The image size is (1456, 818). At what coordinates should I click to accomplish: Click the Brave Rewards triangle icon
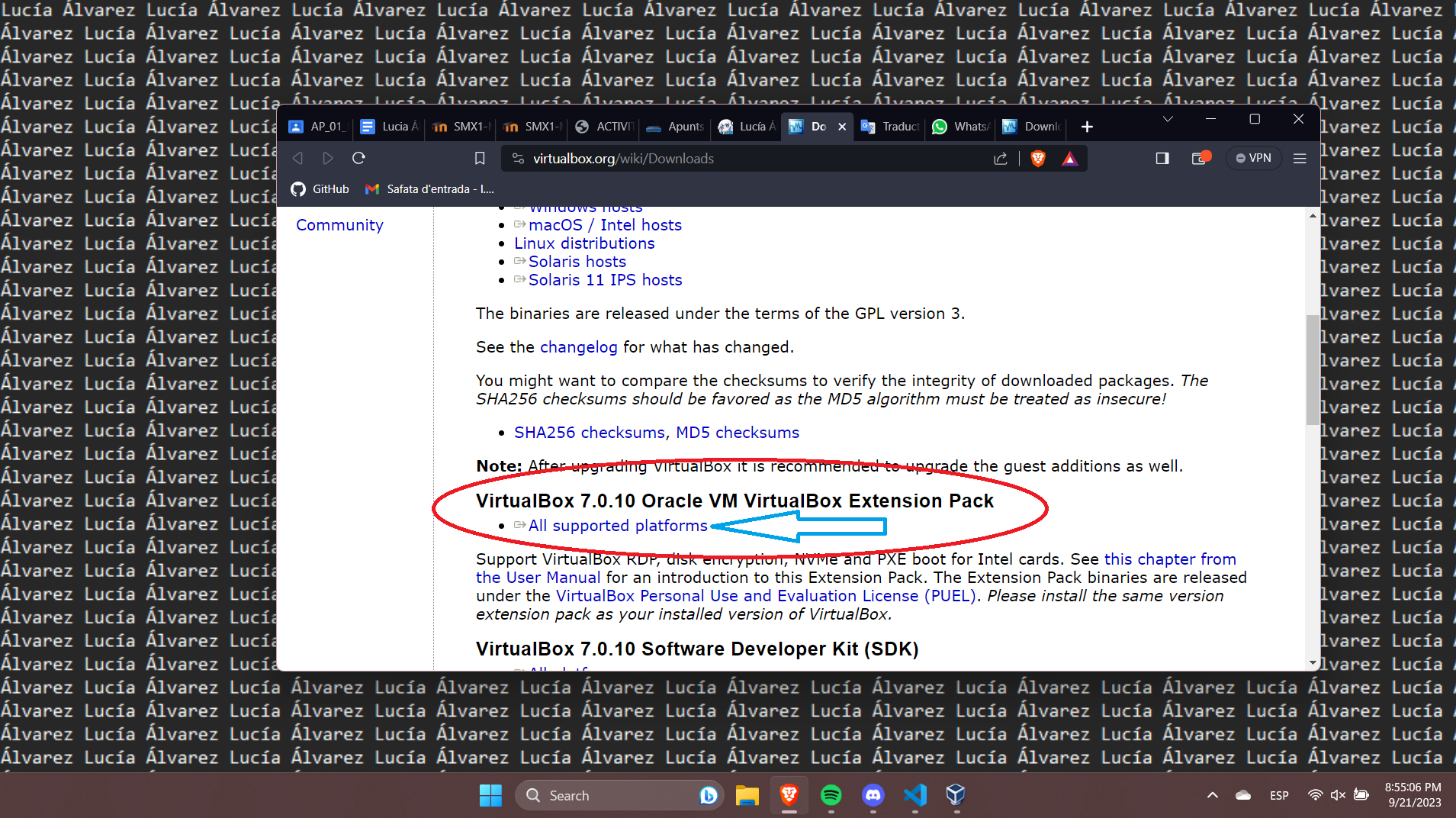tap(1071, 158)
